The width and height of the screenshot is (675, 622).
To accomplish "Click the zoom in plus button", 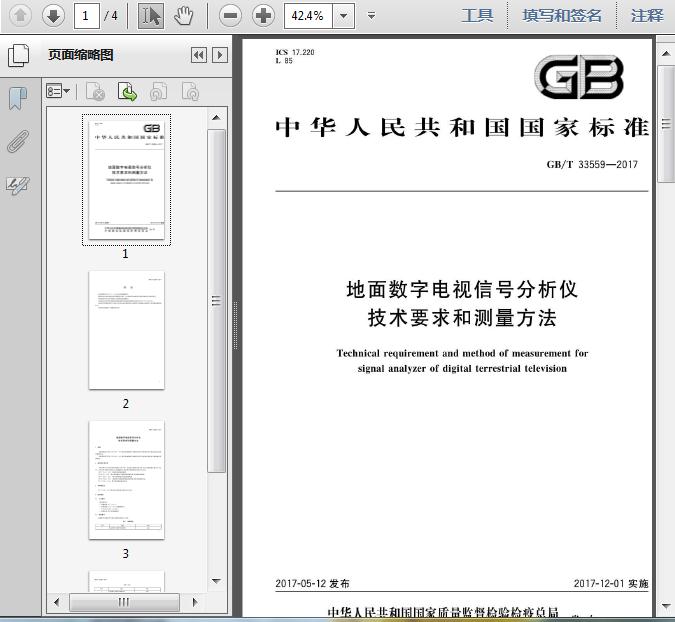I will click(x=263, y=15).
